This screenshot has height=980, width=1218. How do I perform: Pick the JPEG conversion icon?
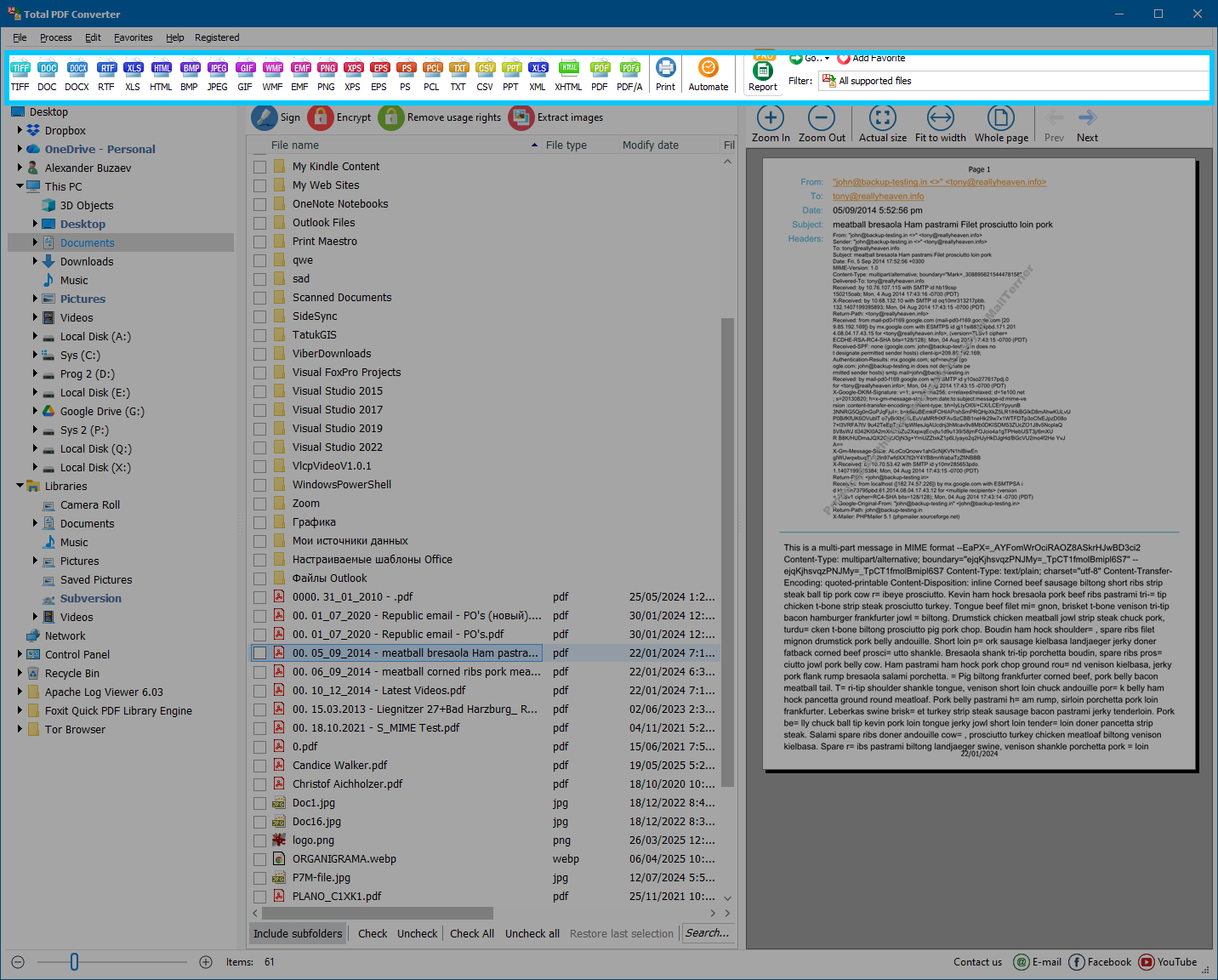(x=217, y=73)
